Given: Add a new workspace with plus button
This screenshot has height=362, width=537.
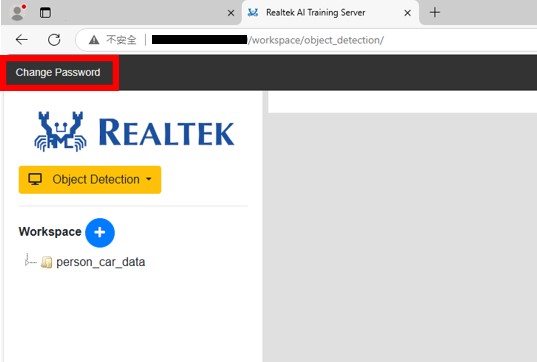Looking at the screenshot, I should [100, 233].
